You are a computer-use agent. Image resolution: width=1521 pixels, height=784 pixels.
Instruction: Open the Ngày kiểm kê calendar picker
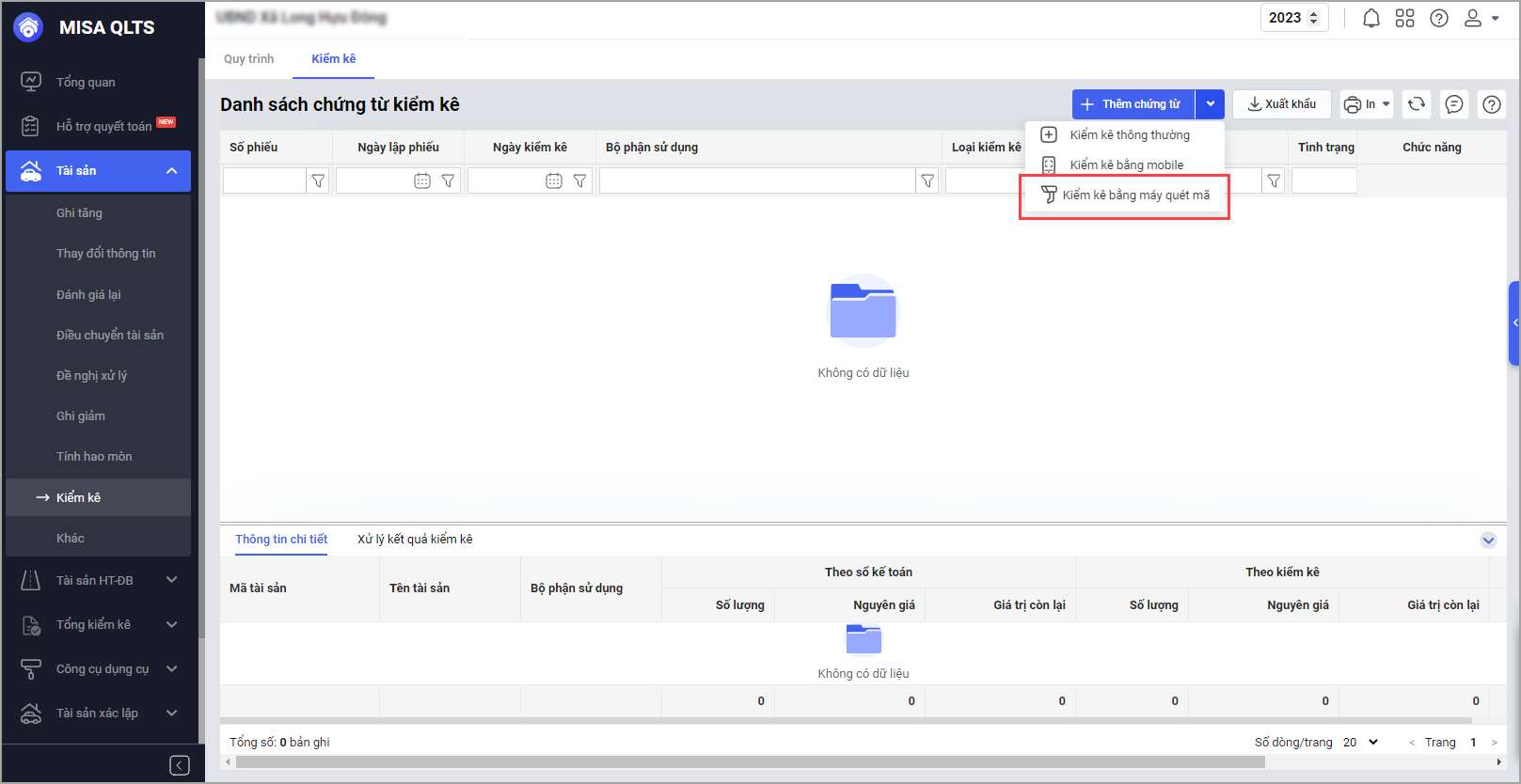pyautogui.click(x=554, y=180)
